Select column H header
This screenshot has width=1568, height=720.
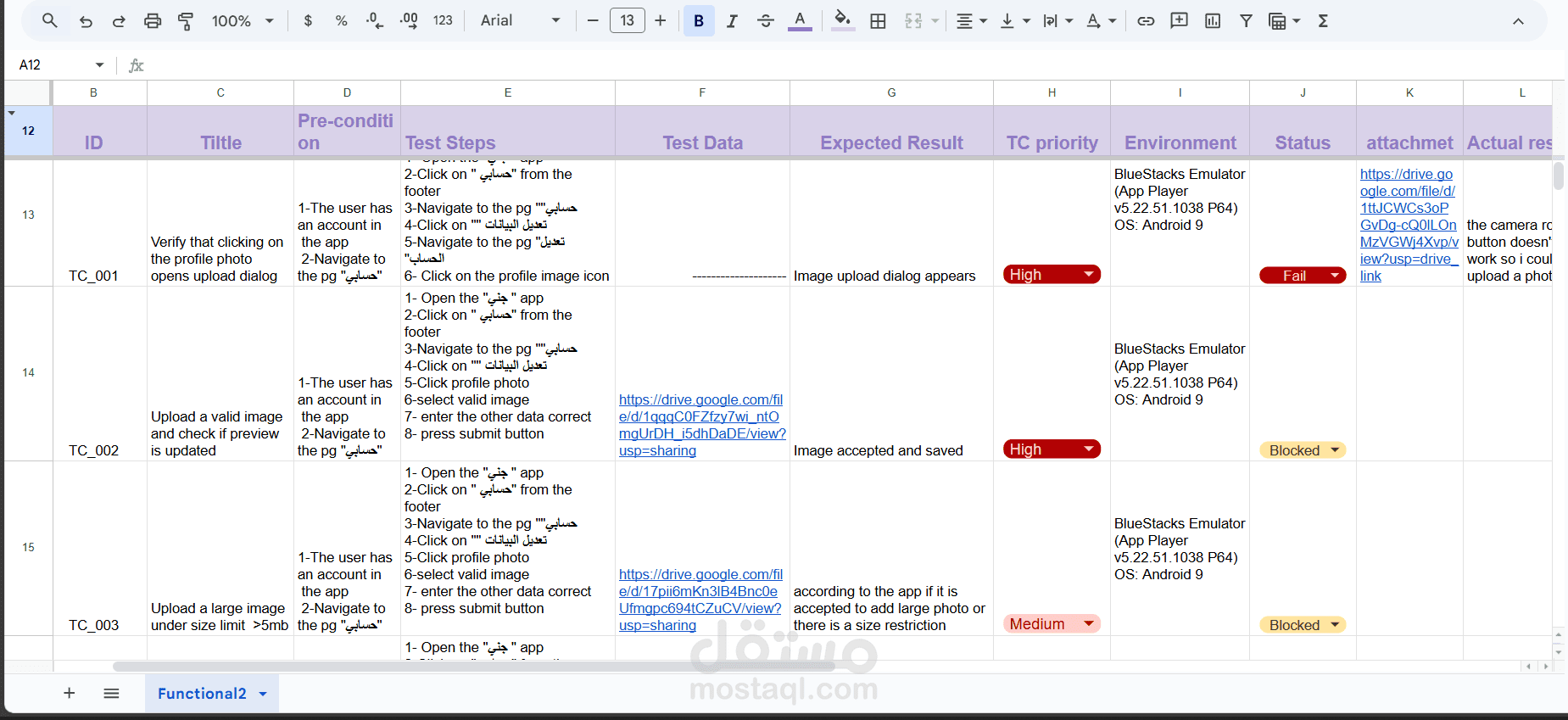pyautogui.click(x=1052, y=92)
